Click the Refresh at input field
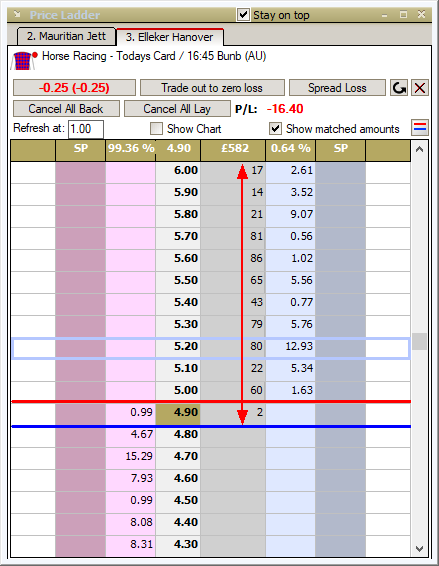The height and width of the screenshot is (566, 439). click(86, 129)
